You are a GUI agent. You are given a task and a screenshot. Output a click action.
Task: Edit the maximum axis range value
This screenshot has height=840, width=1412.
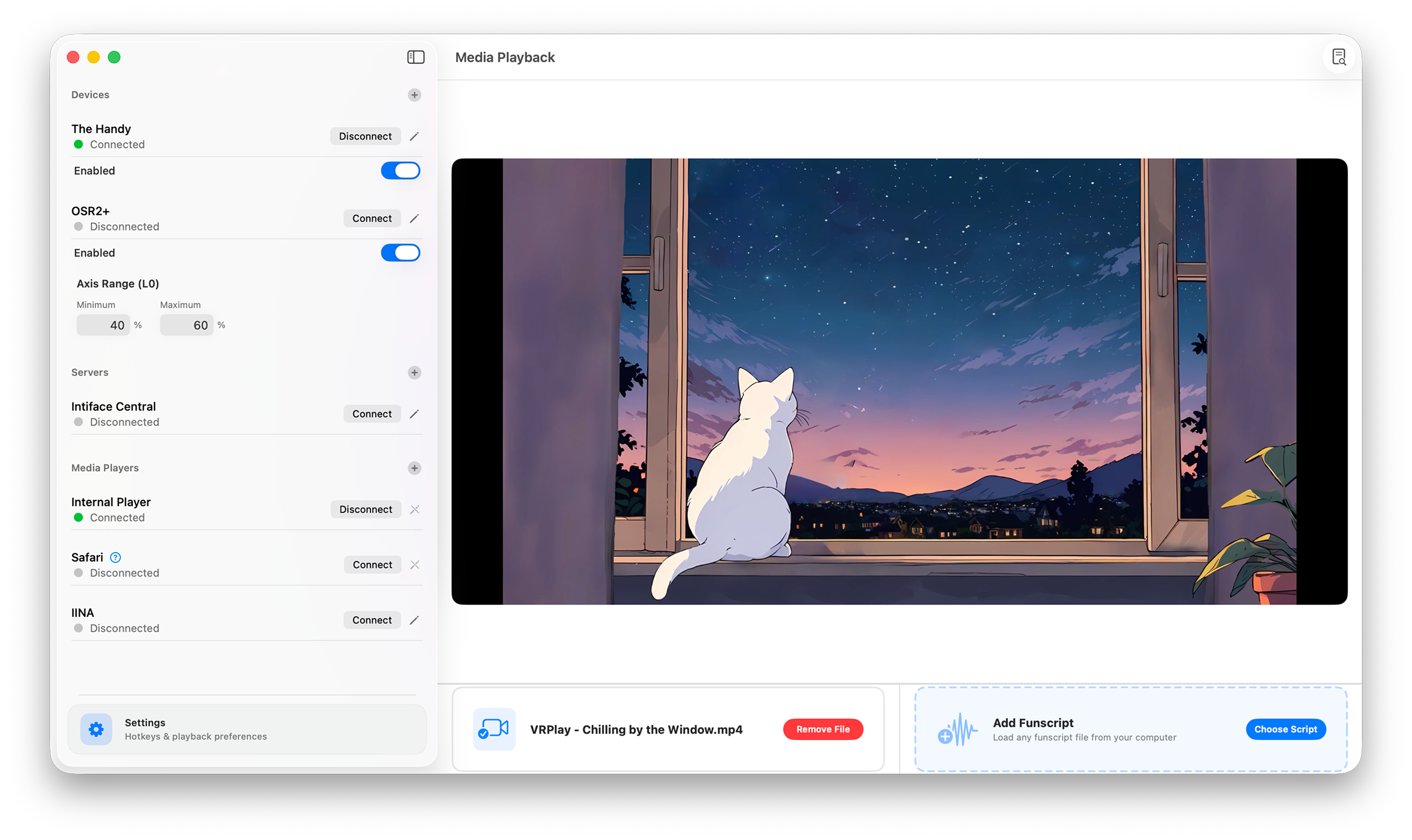pyautogui.click(x=186, y=325)
